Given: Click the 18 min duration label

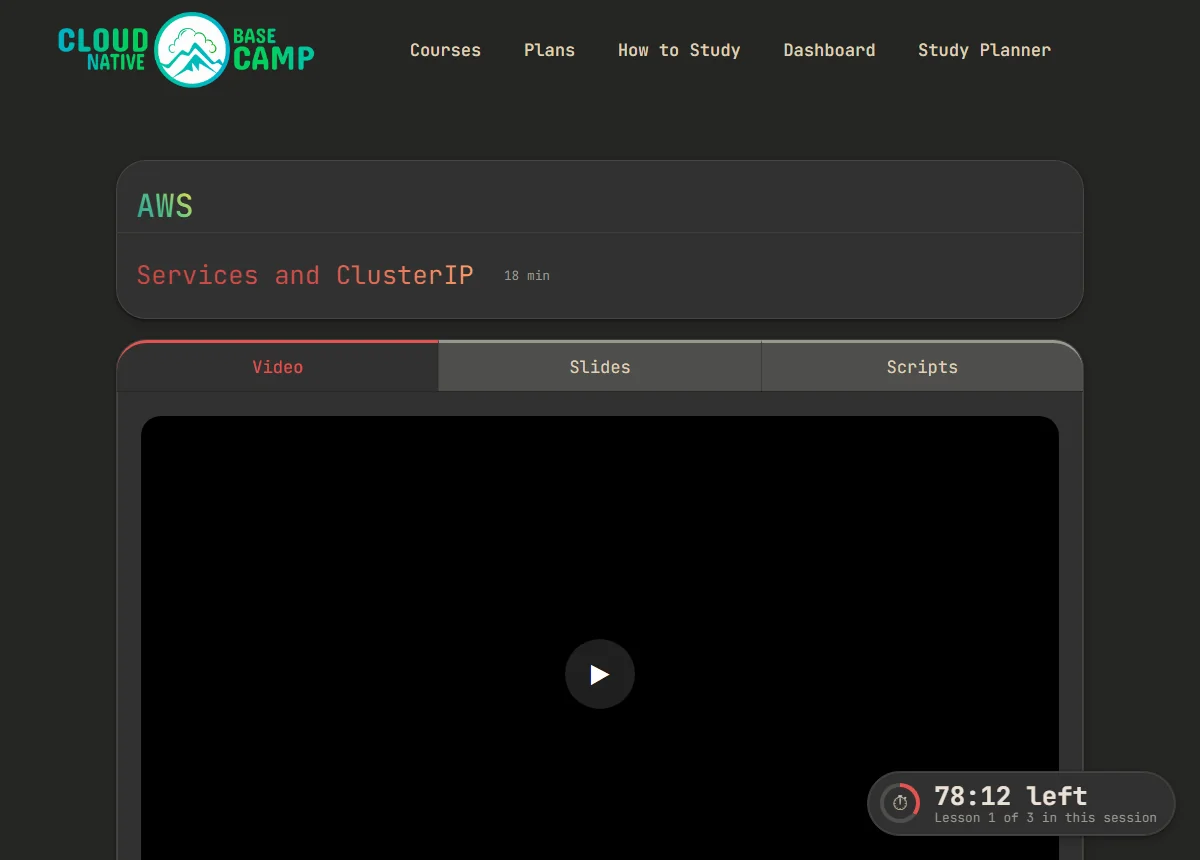Looking at the screenshot, I should coord(527,276).
